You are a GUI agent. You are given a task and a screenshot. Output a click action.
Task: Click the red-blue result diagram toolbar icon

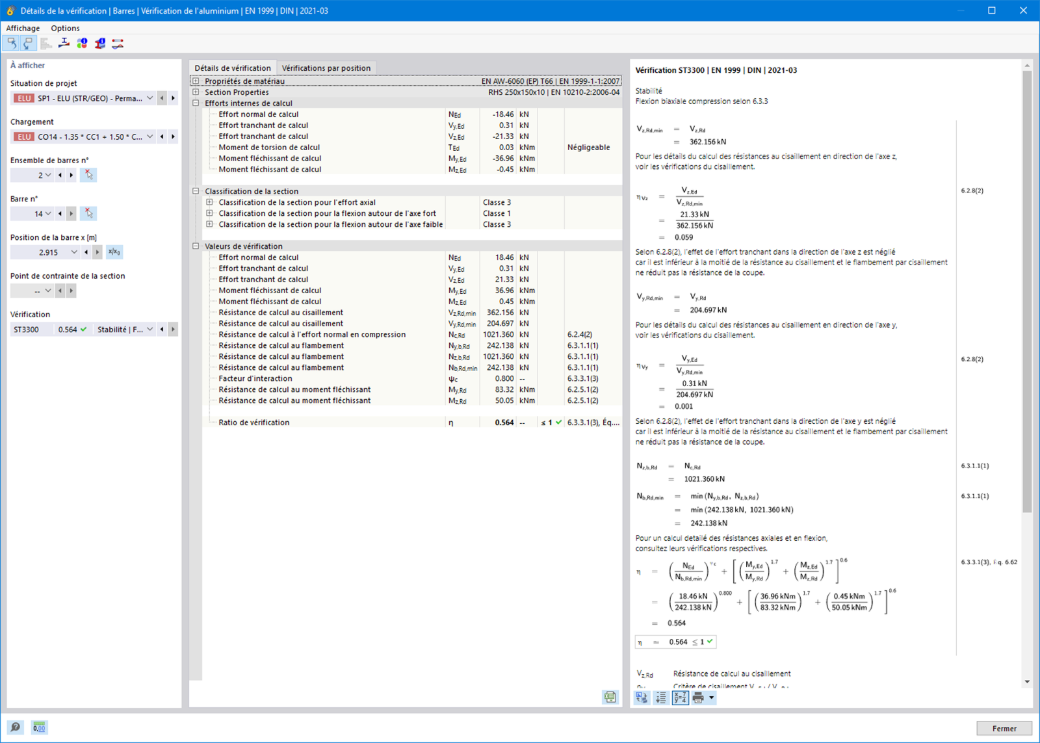click(x=118, y=44)
